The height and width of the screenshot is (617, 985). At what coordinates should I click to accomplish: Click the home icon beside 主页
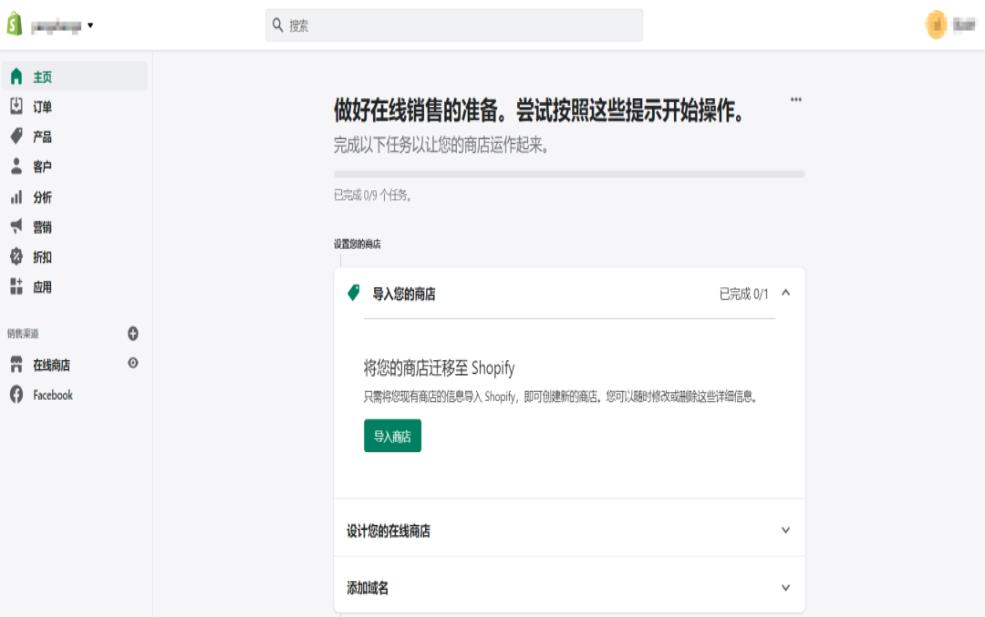coord(16,77)
